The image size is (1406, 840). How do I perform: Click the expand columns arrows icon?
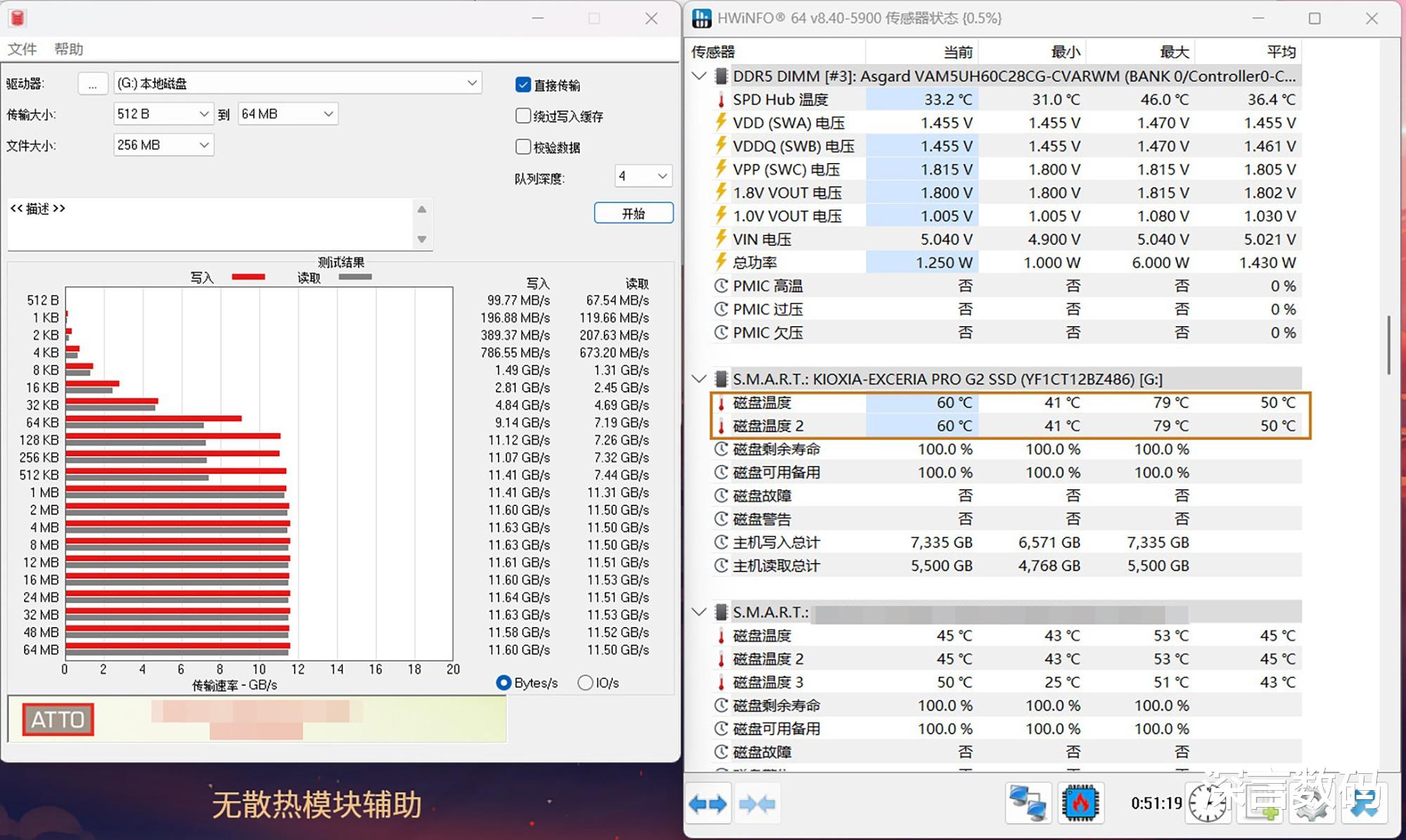point(708,803)
